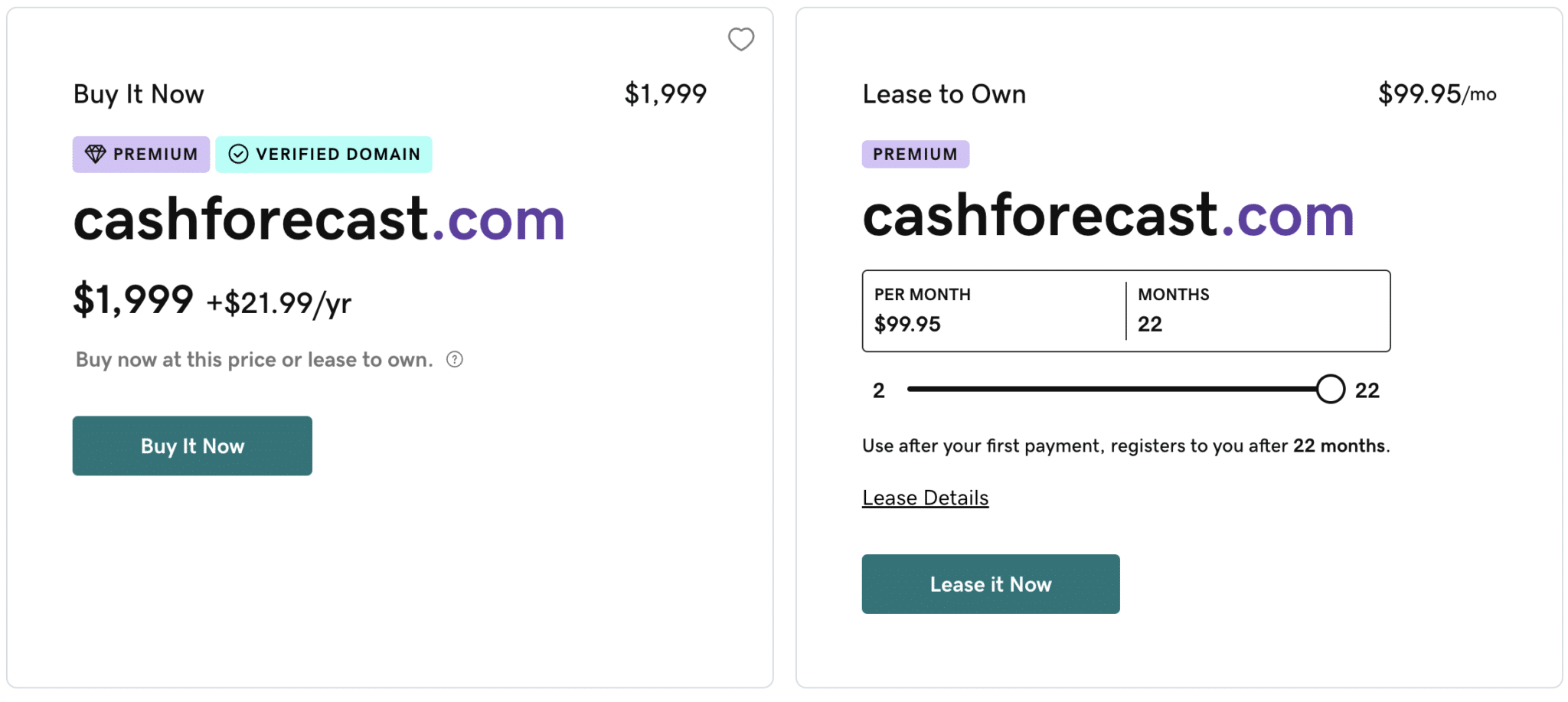Select the PREMIUM badge on the Lease to Own card
This screenshot has width=1568, height=702.
916,154
